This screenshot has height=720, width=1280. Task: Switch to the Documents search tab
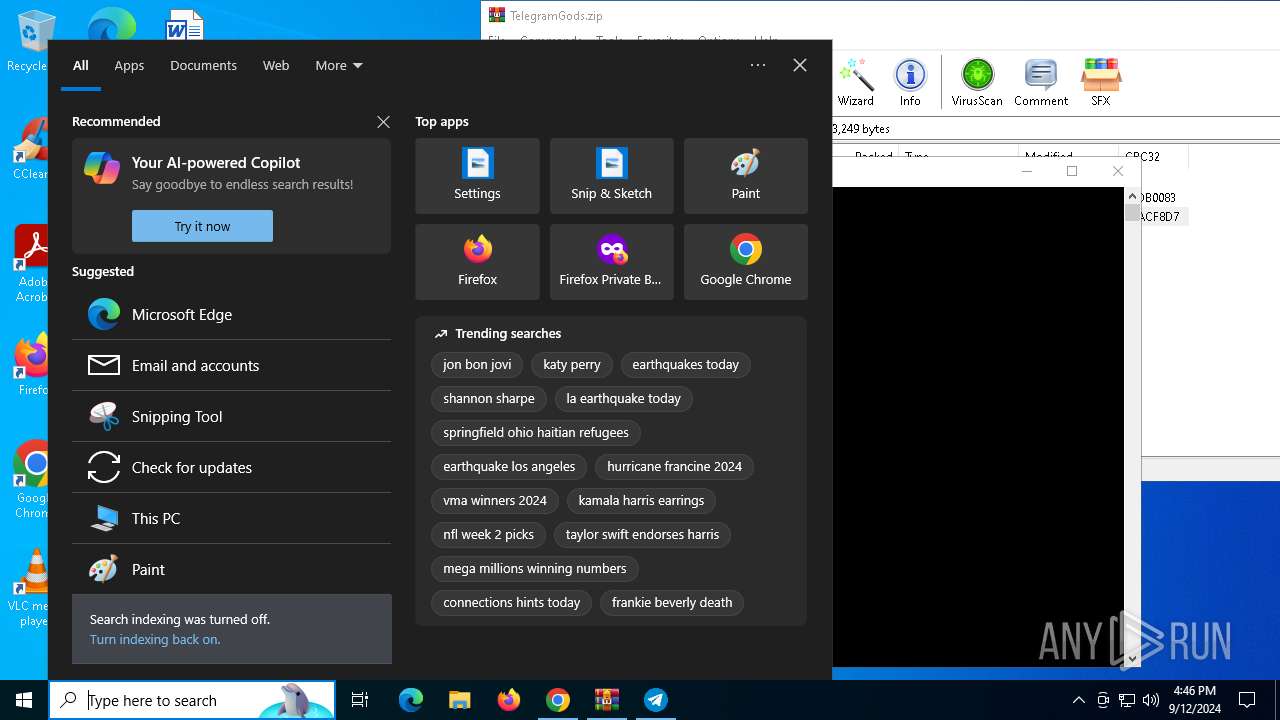203,65
